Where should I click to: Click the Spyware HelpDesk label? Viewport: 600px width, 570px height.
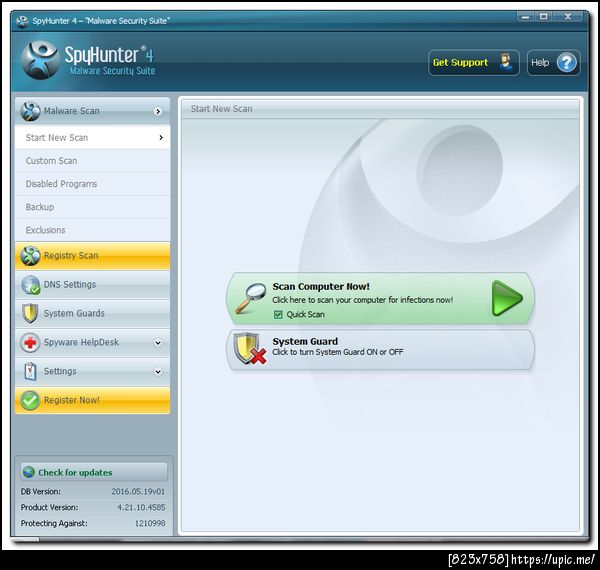(82, 342)
